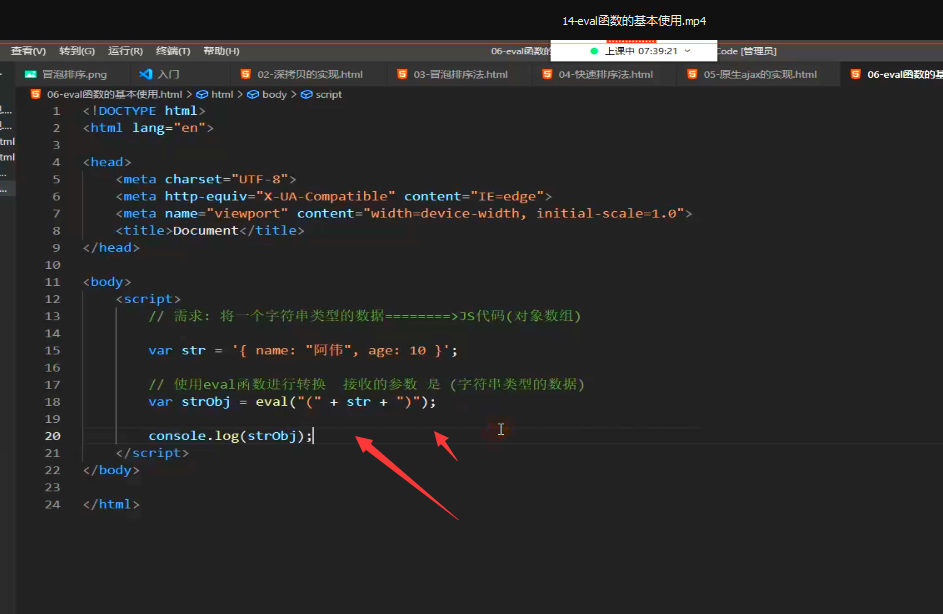Click the closing body tag
943x614 pixels.
111,470
